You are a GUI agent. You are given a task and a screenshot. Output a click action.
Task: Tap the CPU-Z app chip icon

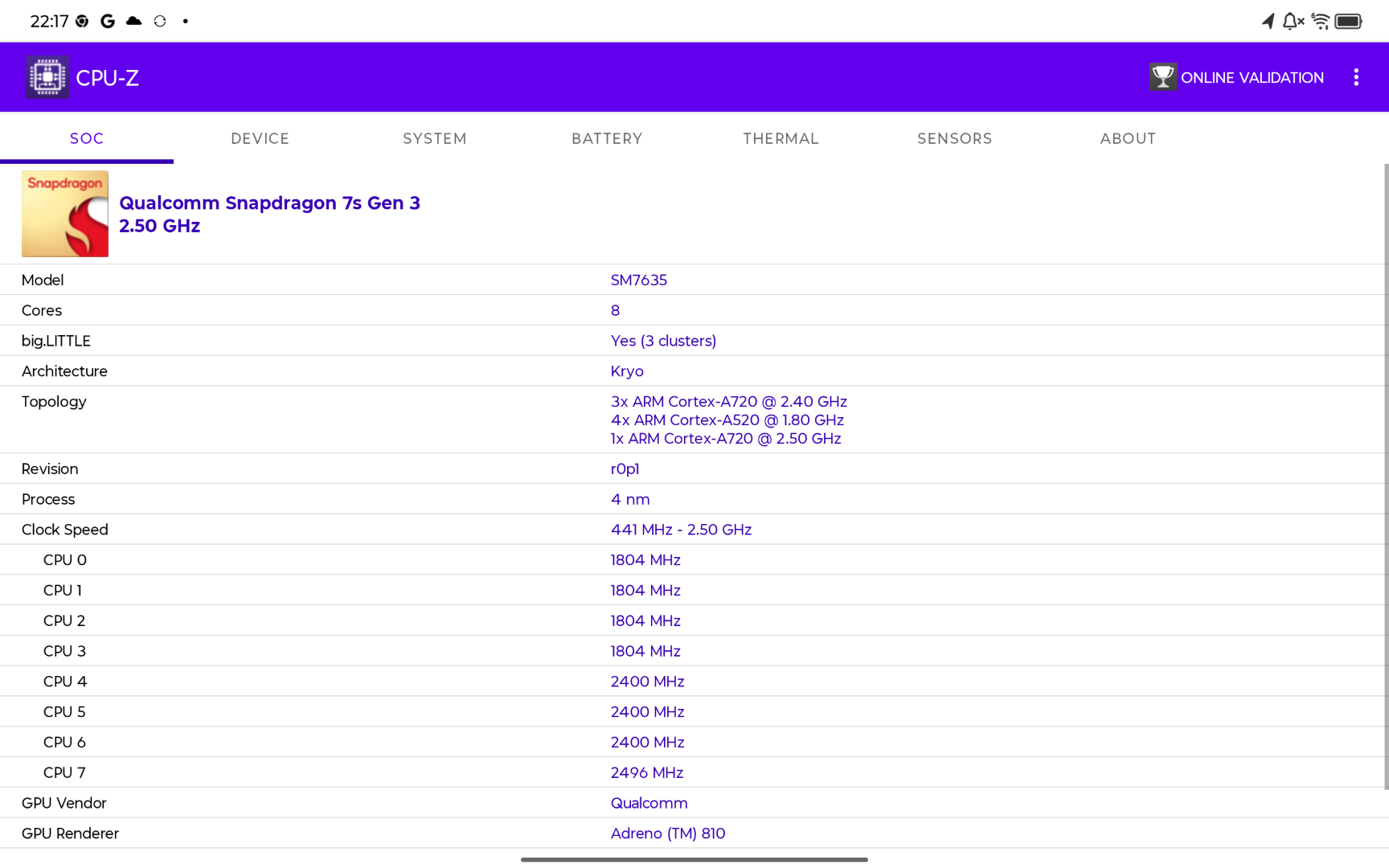[47, 77]
